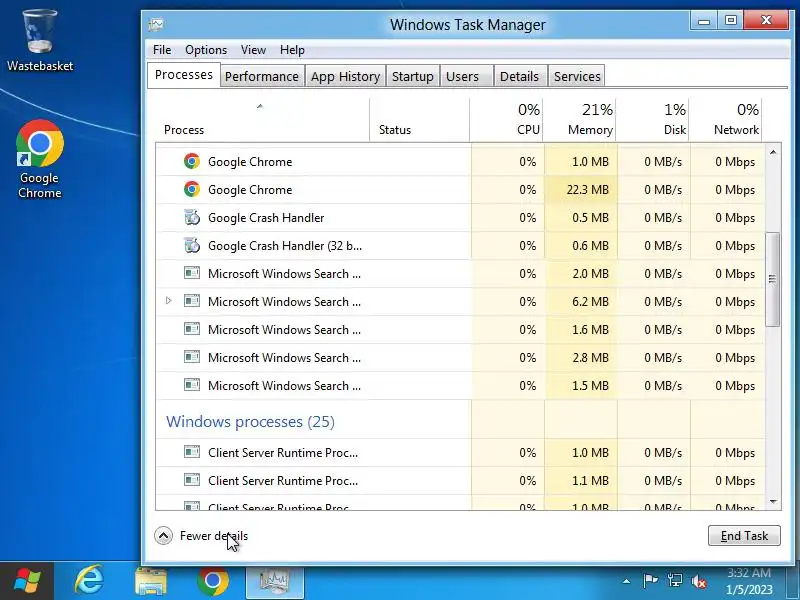The image size is (800, 600).
Task: Sort by the Status column header
Action: (419, 120)
